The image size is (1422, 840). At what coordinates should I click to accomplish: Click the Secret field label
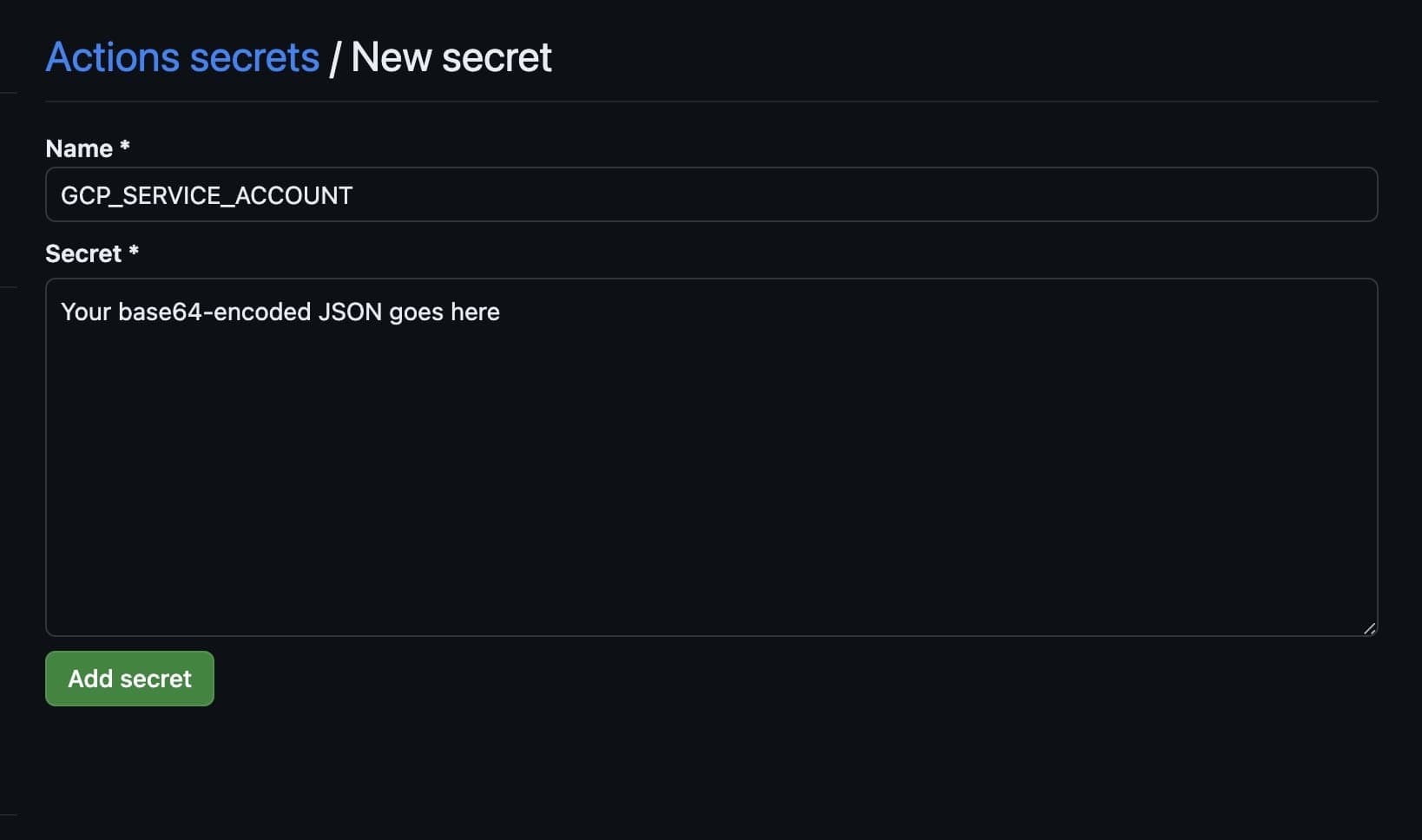pos(83,253)
